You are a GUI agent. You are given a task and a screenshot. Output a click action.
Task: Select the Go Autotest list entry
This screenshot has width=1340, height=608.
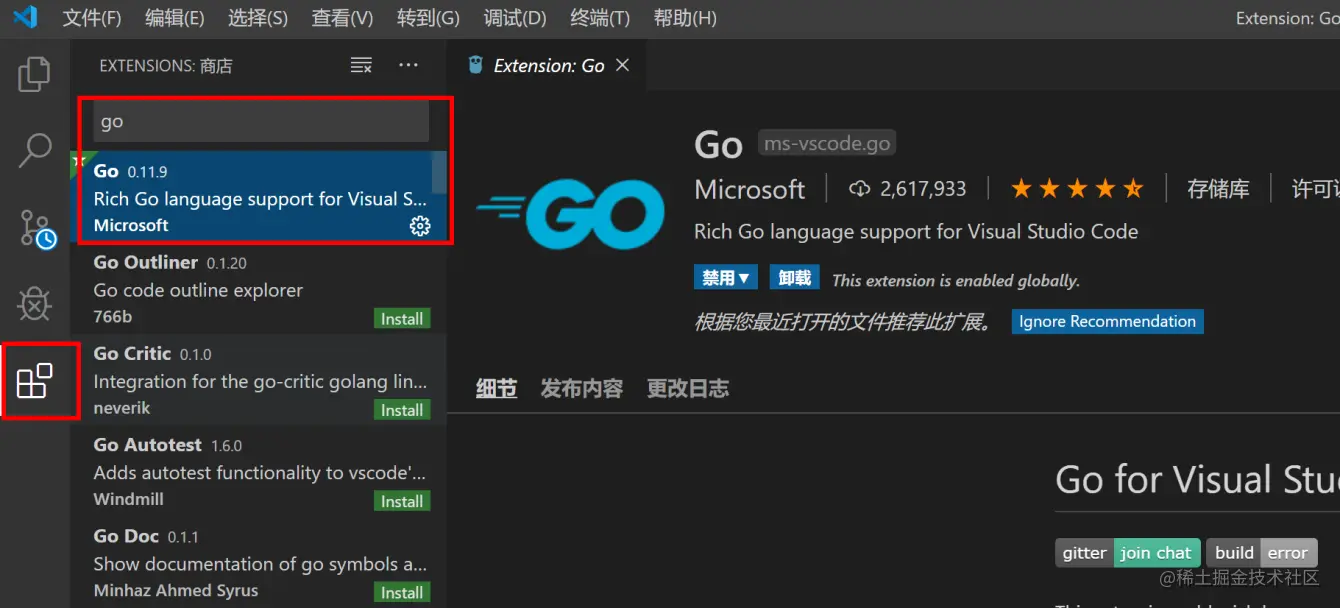(259, 471)
